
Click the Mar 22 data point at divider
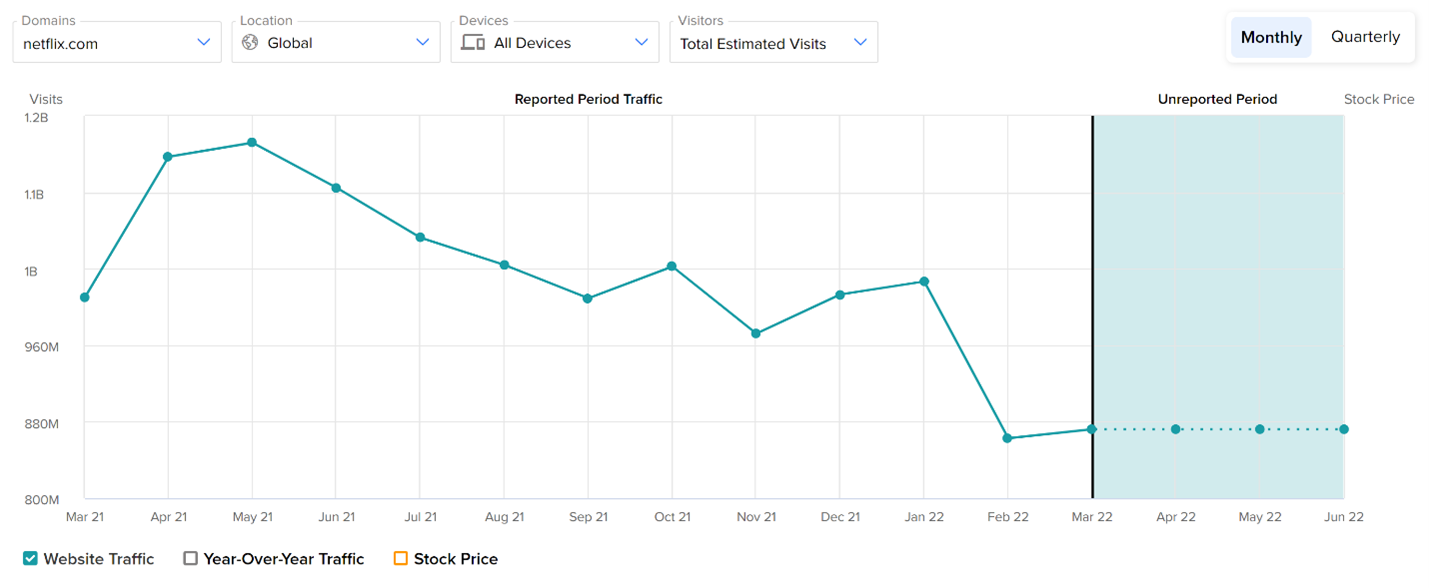[1092, 429]
